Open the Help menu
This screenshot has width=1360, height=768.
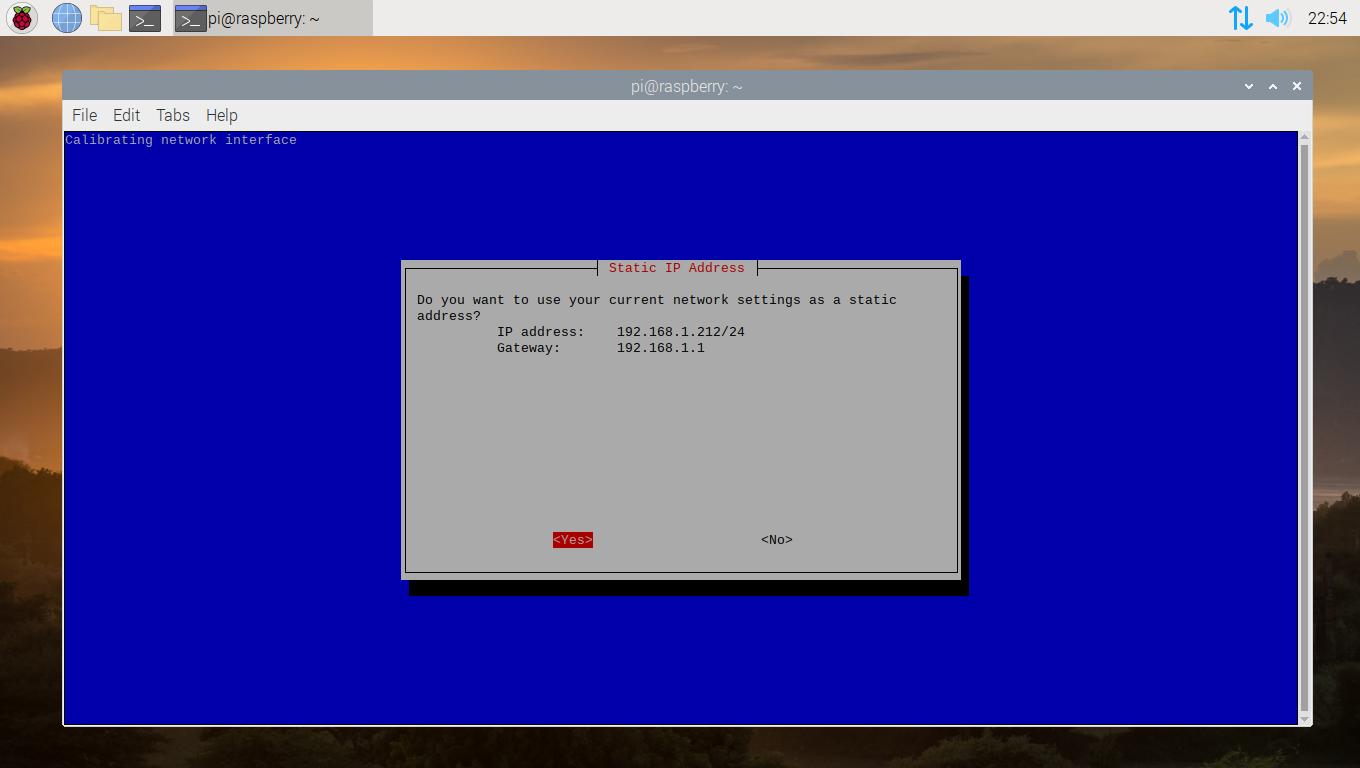221,115
